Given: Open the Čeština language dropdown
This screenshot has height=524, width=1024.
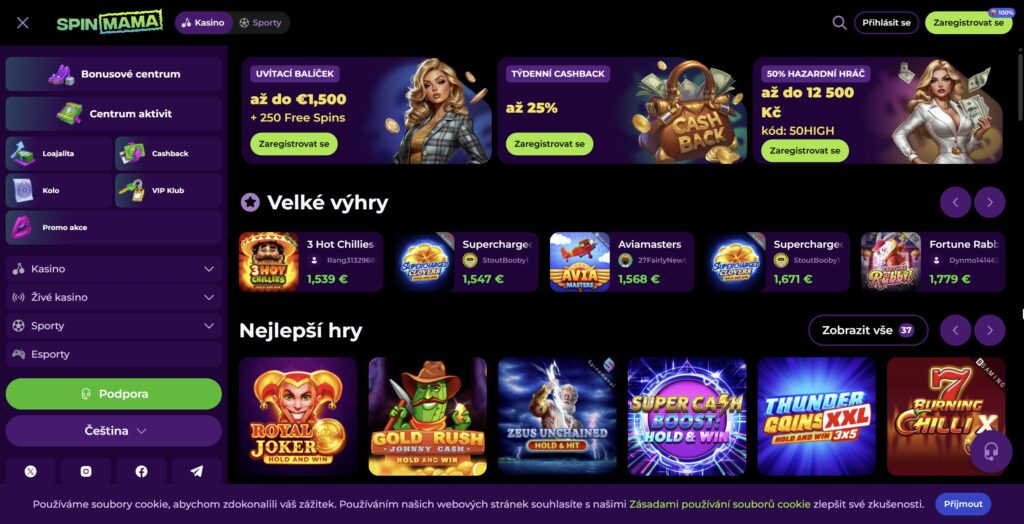Looking at the screenshot, I should coord(114,431).
